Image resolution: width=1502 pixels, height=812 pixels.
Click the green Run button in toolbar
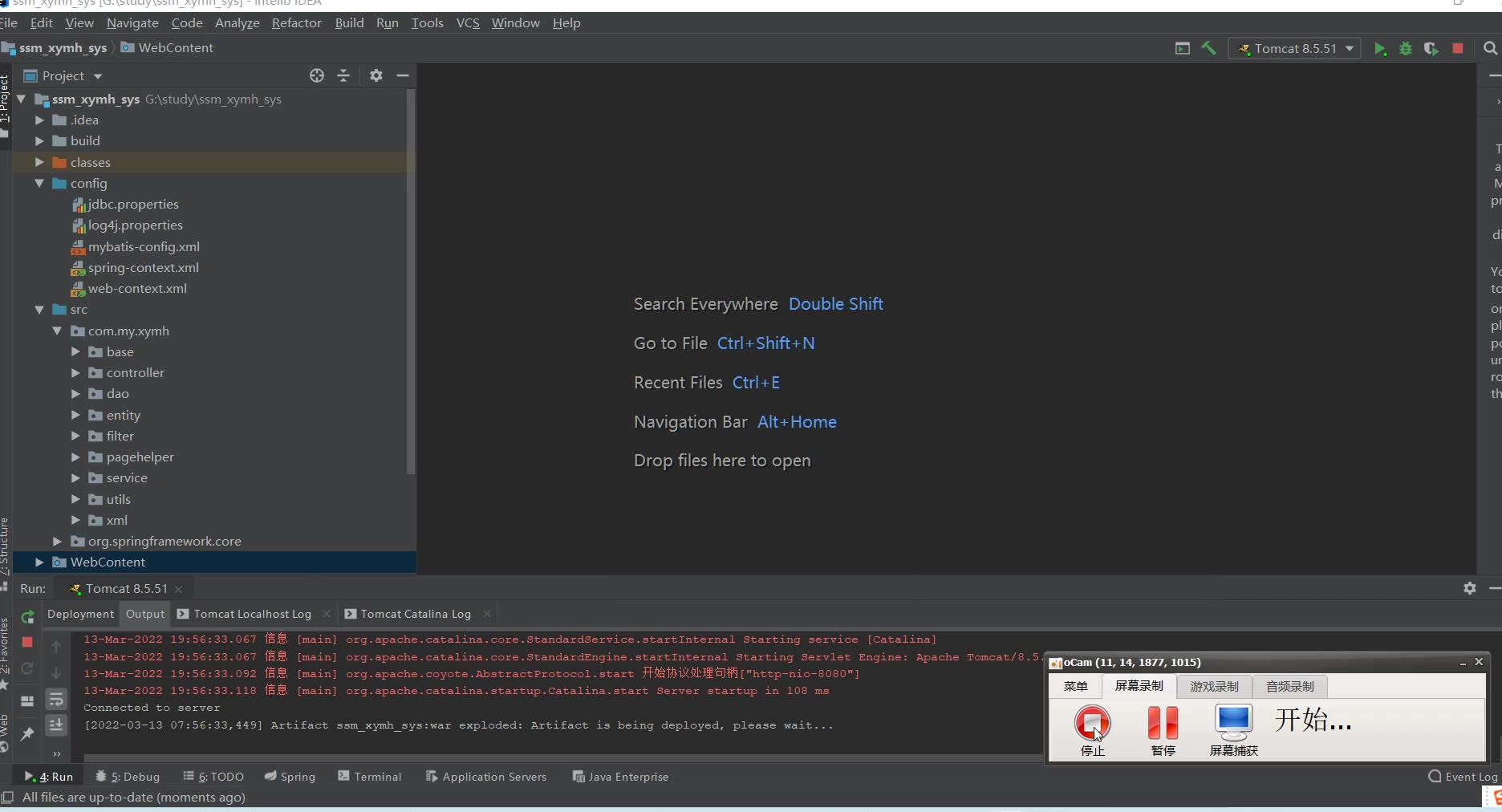pos(1380,49)
